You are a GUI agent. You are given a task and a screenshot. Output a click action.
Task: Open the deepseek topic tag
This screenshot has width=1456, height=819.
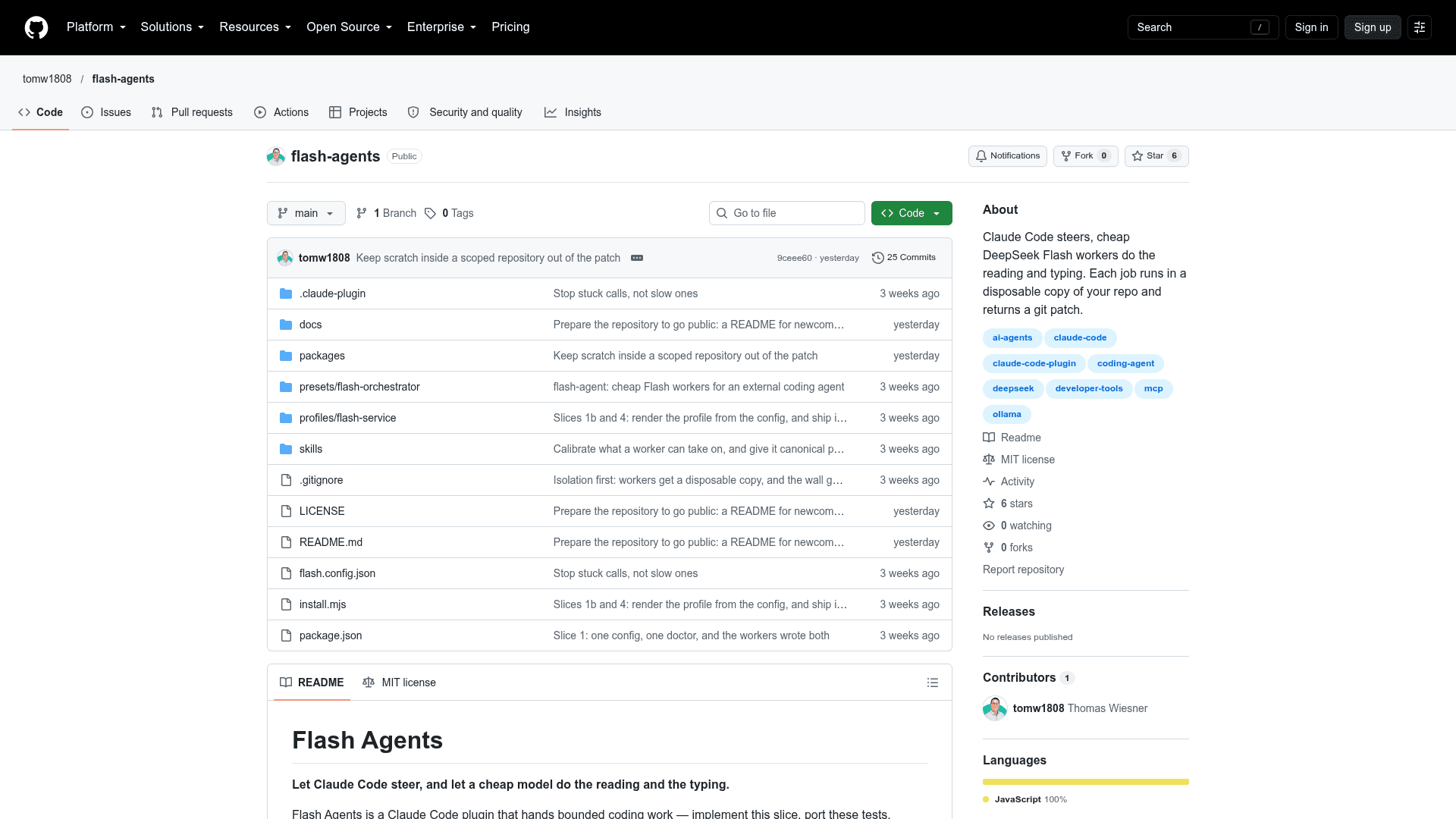click(1013, 389)
